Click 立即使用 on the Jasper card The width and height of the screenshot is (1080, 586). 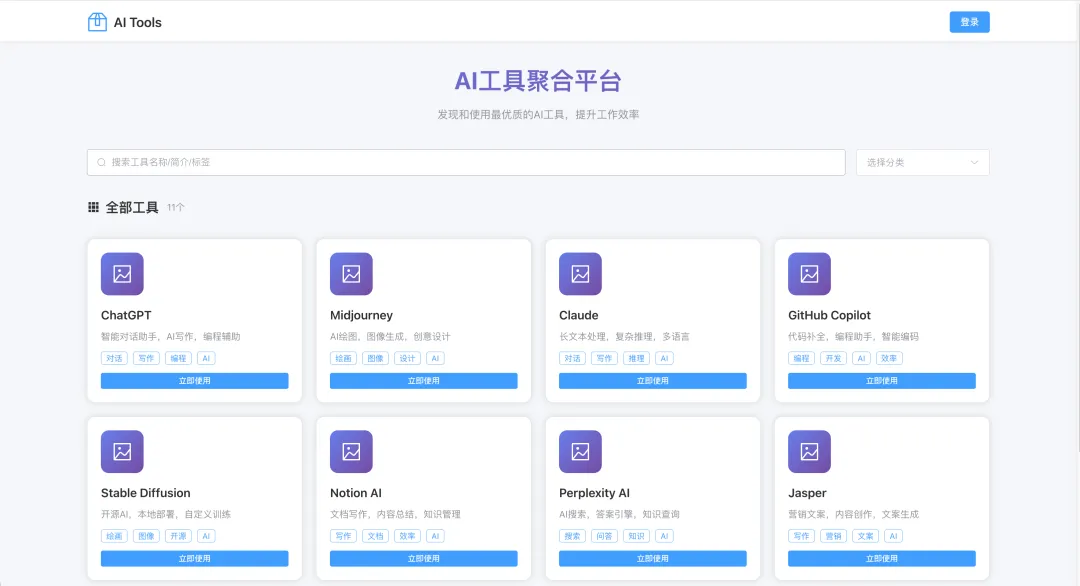point(882,558)
